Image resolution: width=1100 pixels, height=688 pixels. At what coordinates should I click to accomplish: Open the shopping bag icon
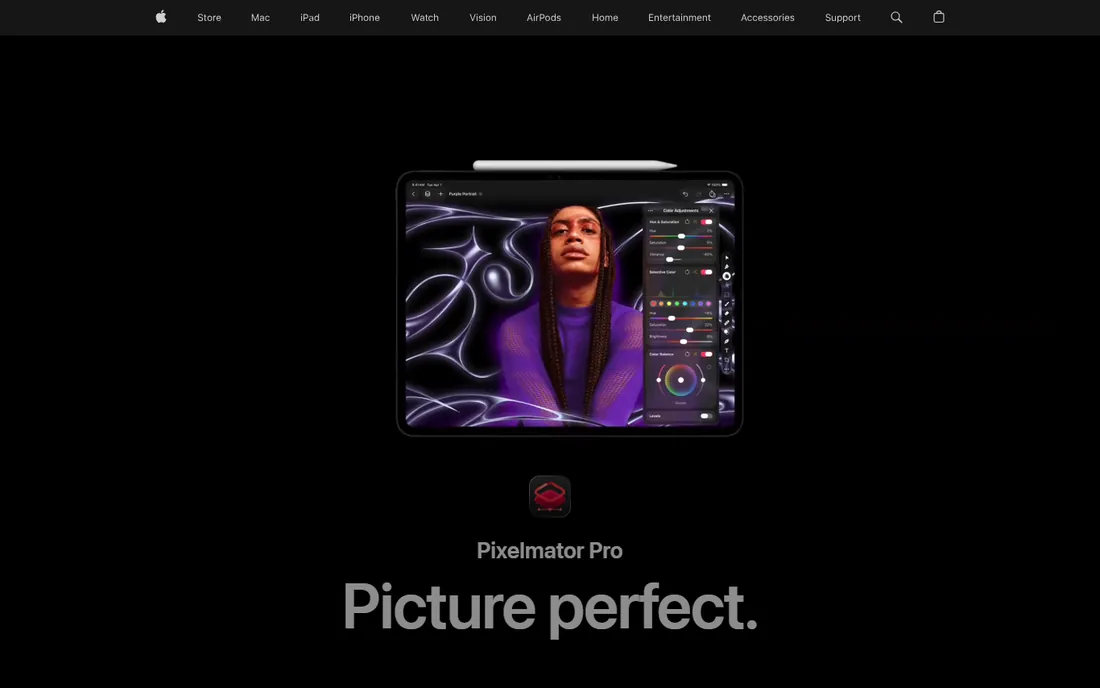[939, 17]
